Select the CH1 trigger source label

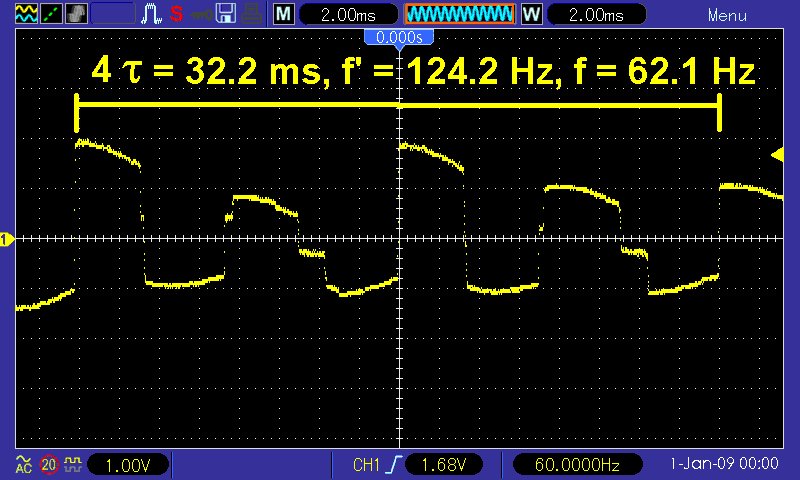(x=367, y=465)
